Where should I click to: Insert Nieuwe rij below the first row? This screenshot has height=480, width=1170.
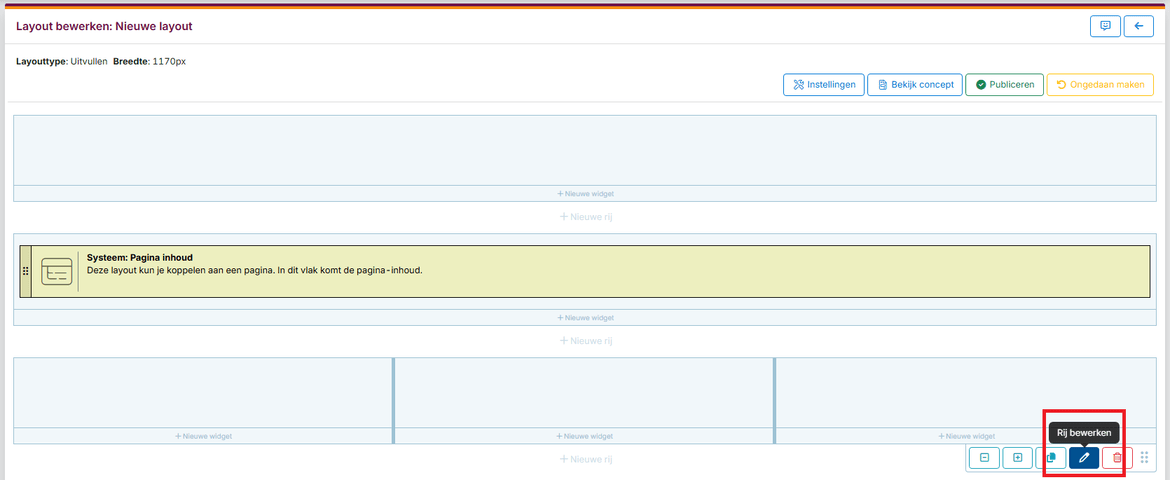click(585, 217)
